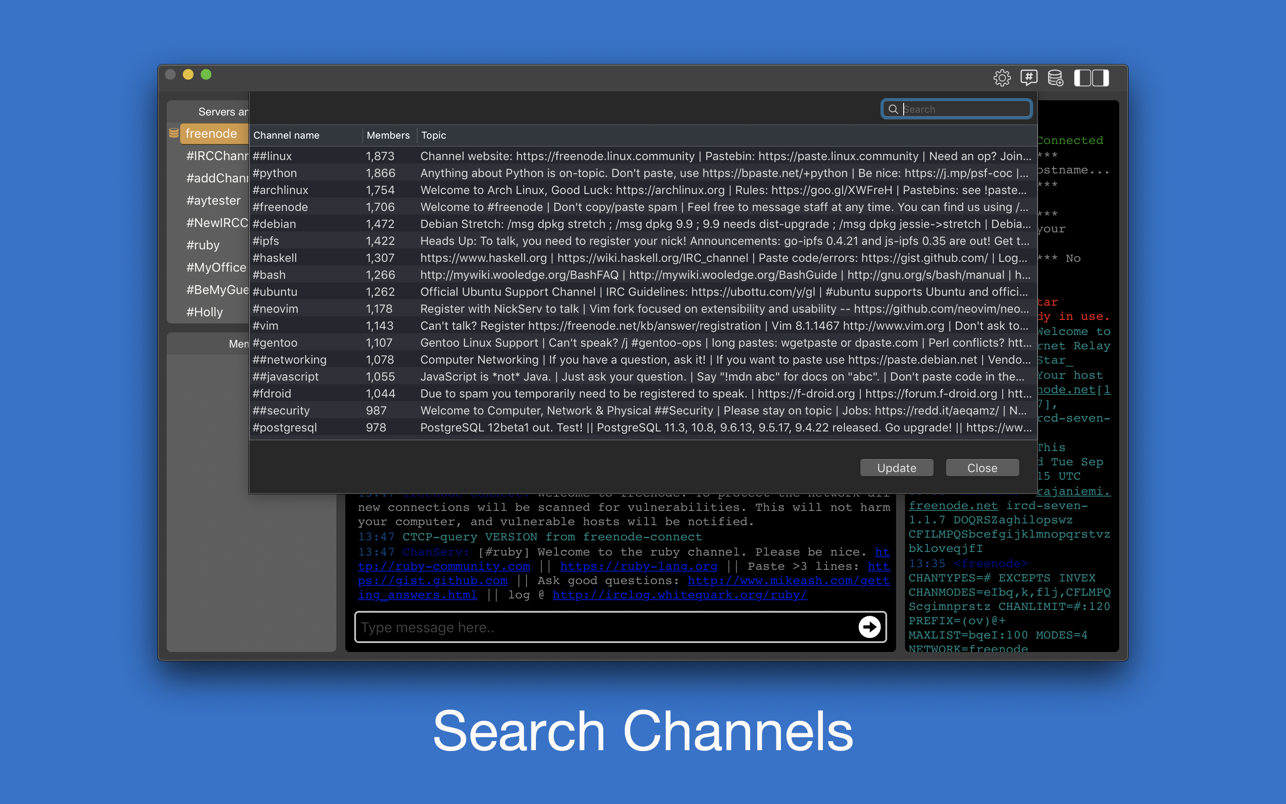Click the Update button
Viewport: 1286px width, 804px height.
click(x=896, y=468)
